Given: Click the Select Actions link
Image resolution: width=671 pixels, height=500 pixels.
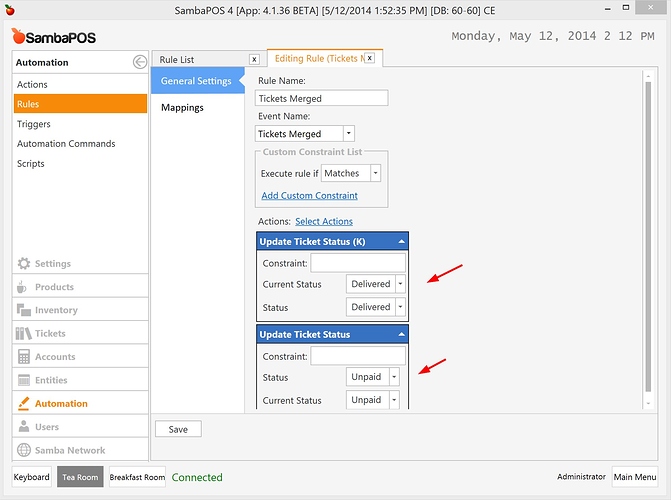Looking at the screenshot, I should 323,221.
